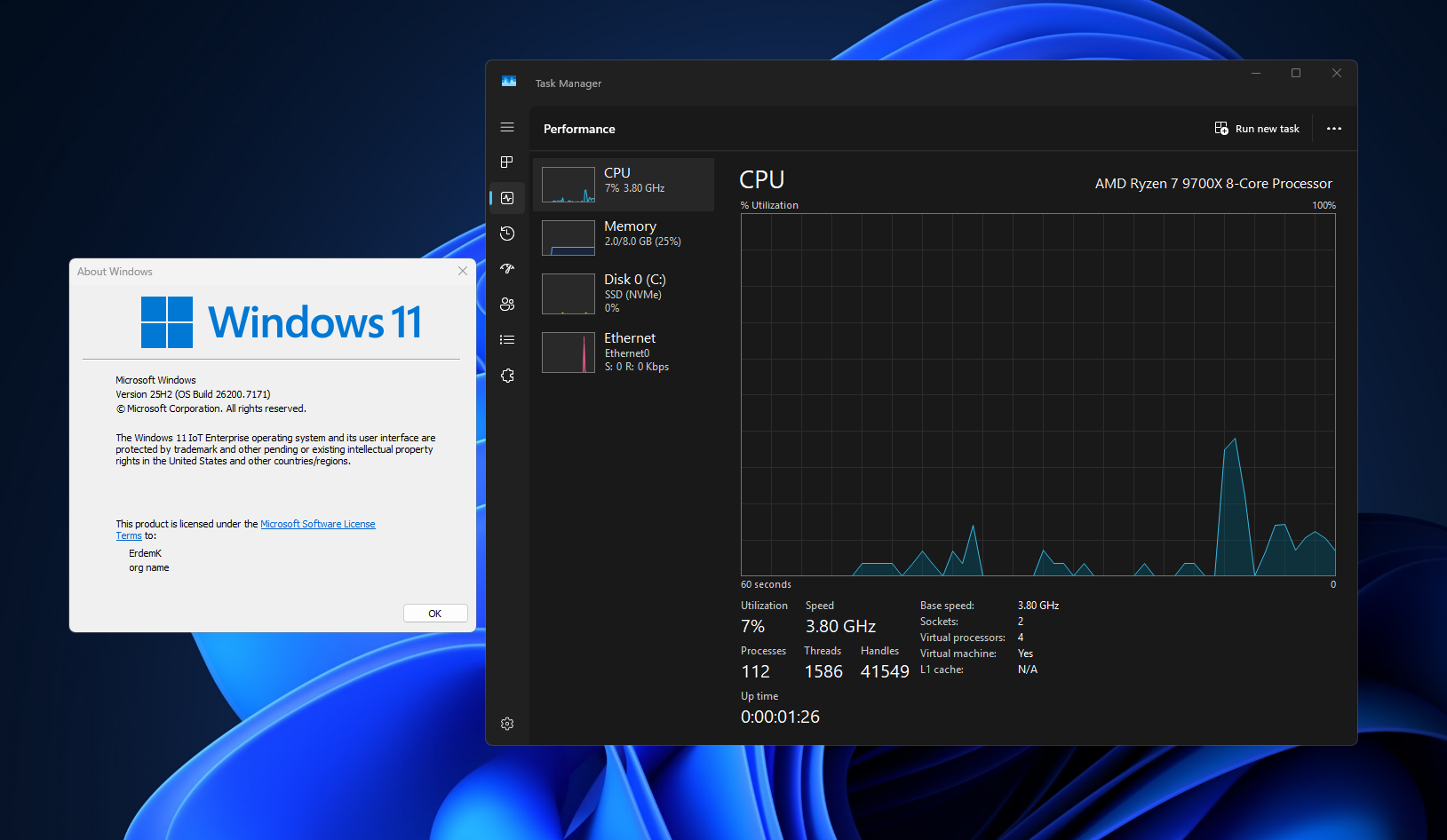This screenshot has height=840, width=1447.
Task: Open the Details list icon in sidebar
Action: (507, 340)
